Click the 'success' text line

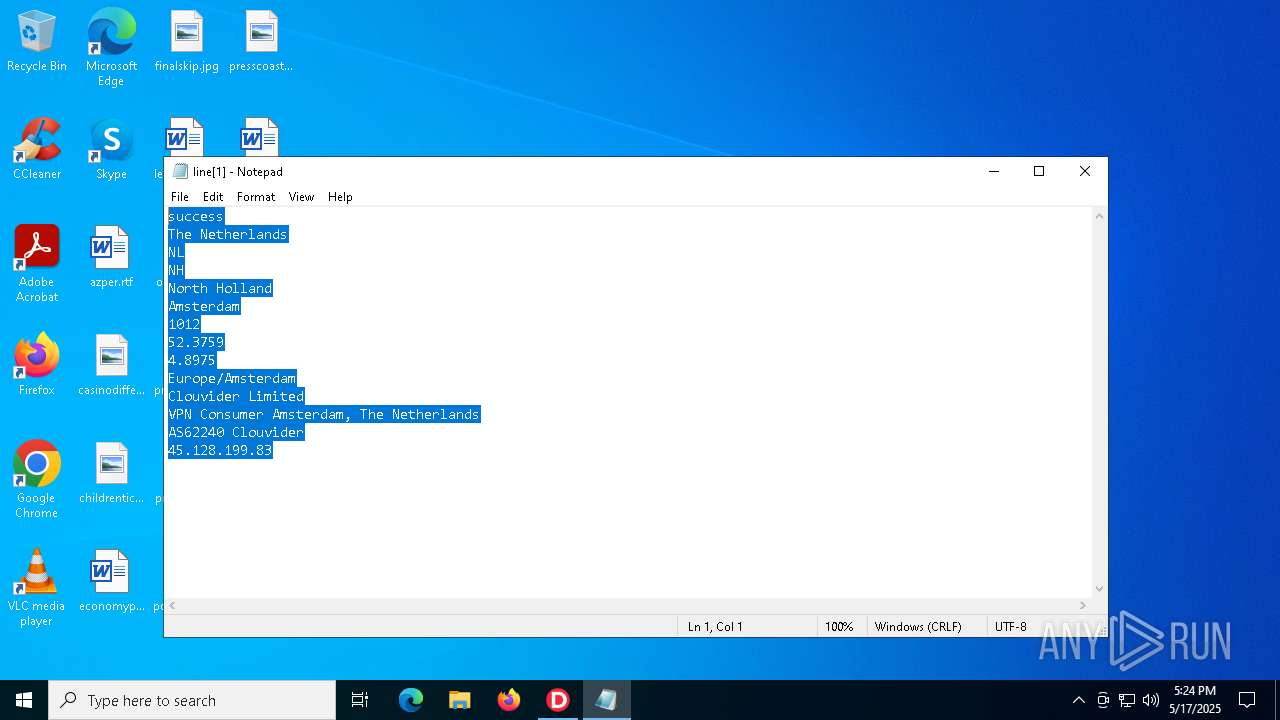196,216
